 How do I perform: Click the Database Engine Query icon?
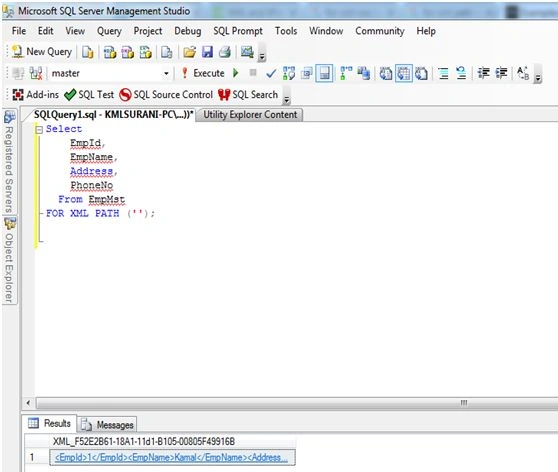[x=88, y=52]
